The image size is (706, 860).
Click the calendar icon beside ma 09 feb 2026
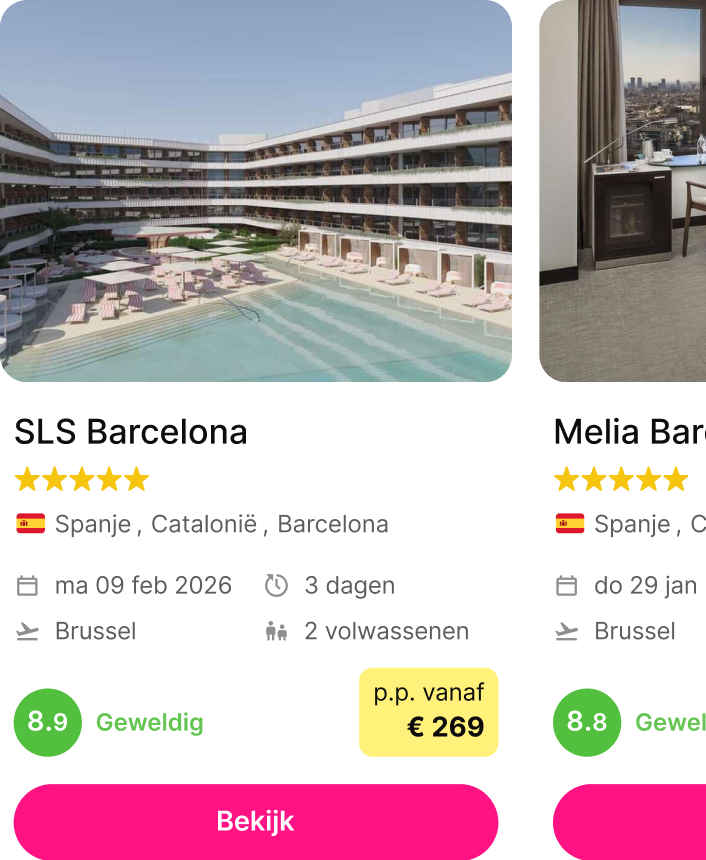28,586
